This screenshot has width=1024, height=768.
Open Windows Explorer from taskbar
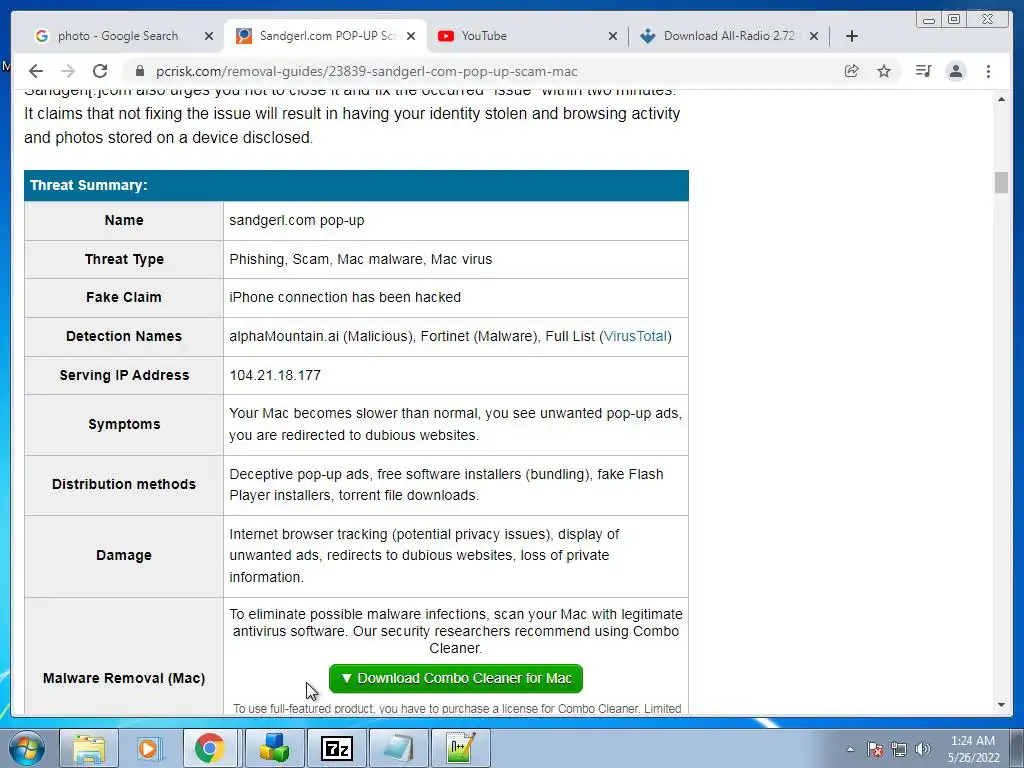89,748
